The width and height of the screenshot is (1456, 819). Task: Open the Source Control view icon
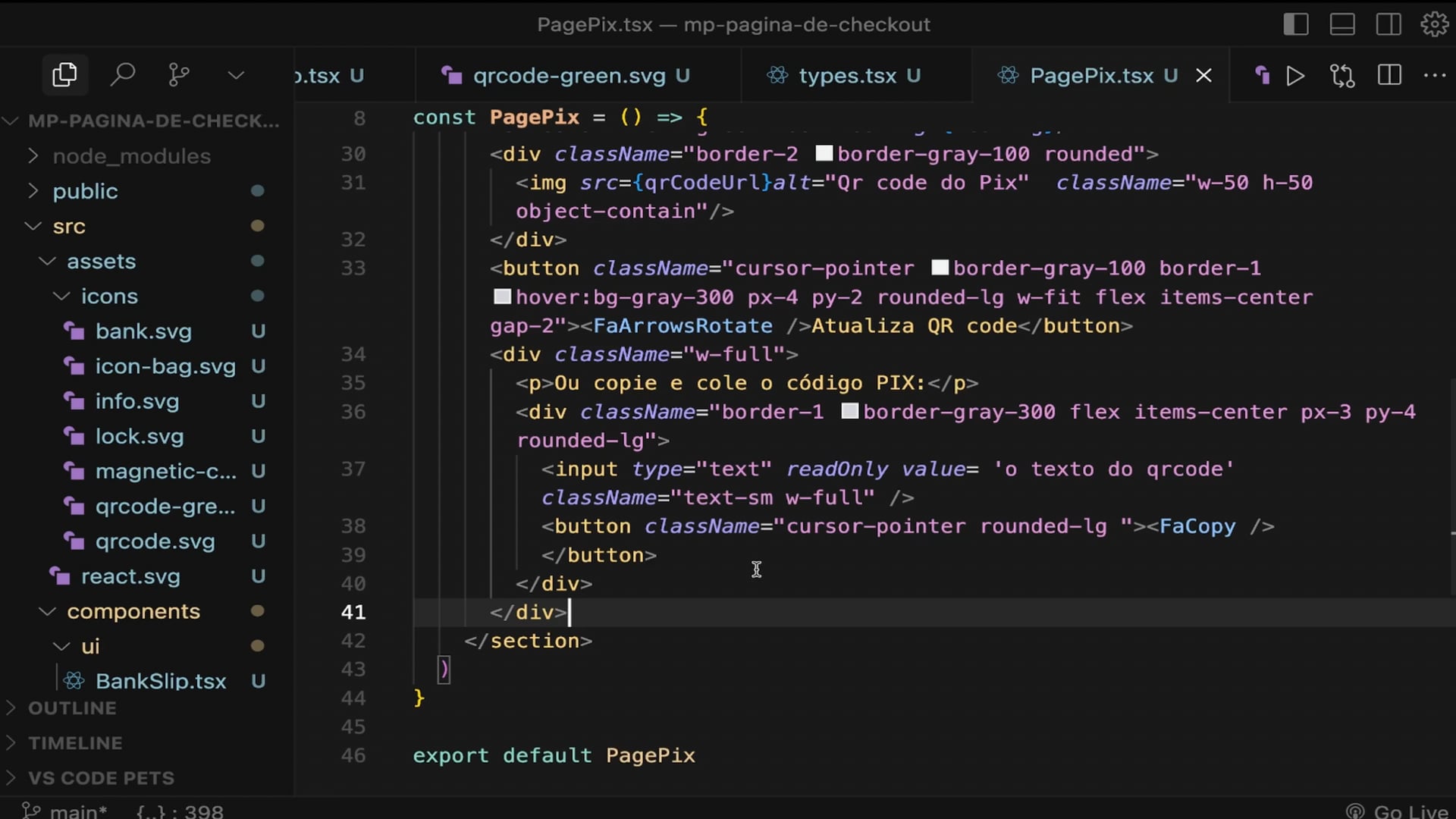click(x=179, y=75)
